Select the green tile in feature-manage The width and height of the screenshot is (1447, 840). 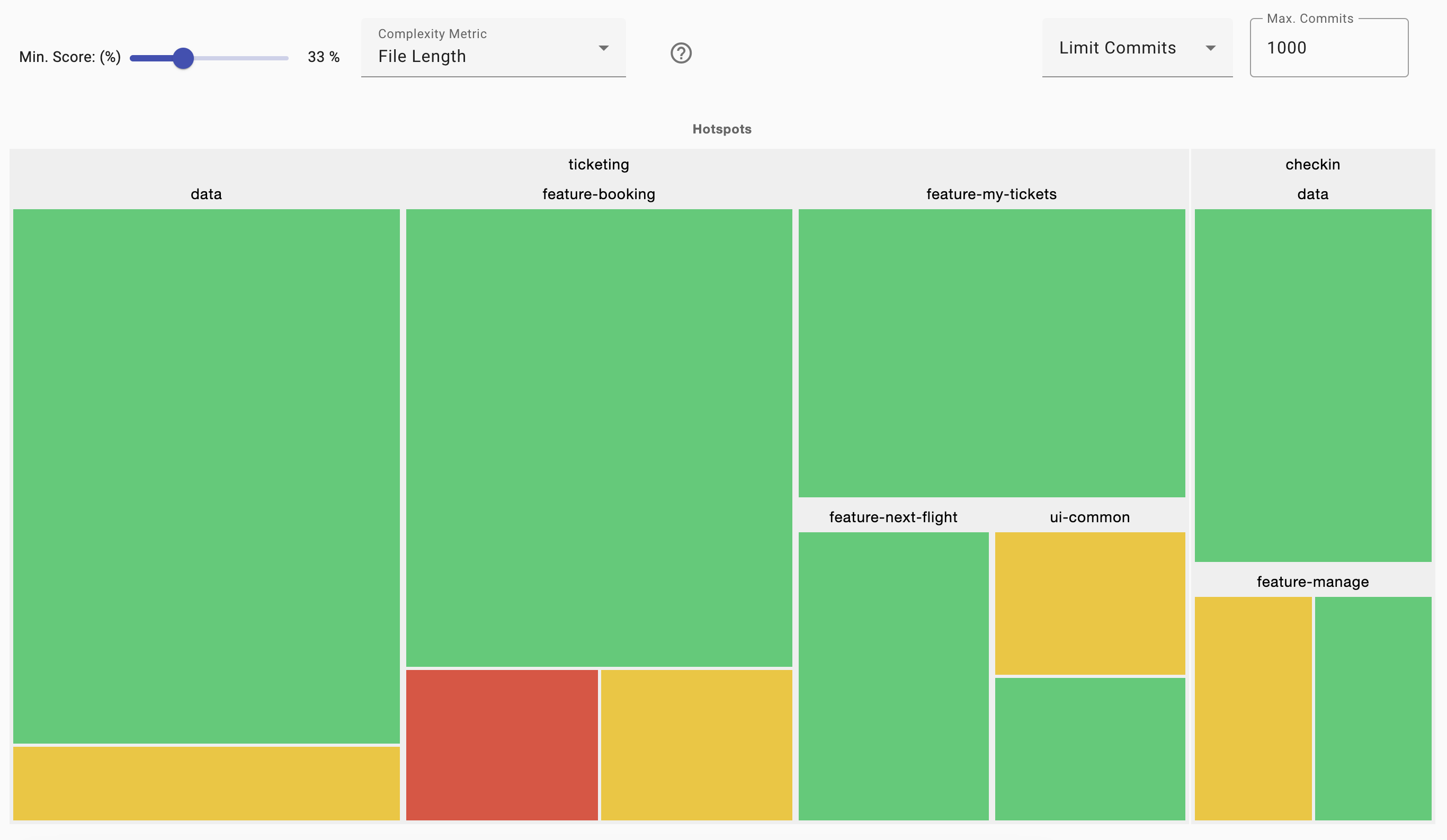click(1372, 708)
